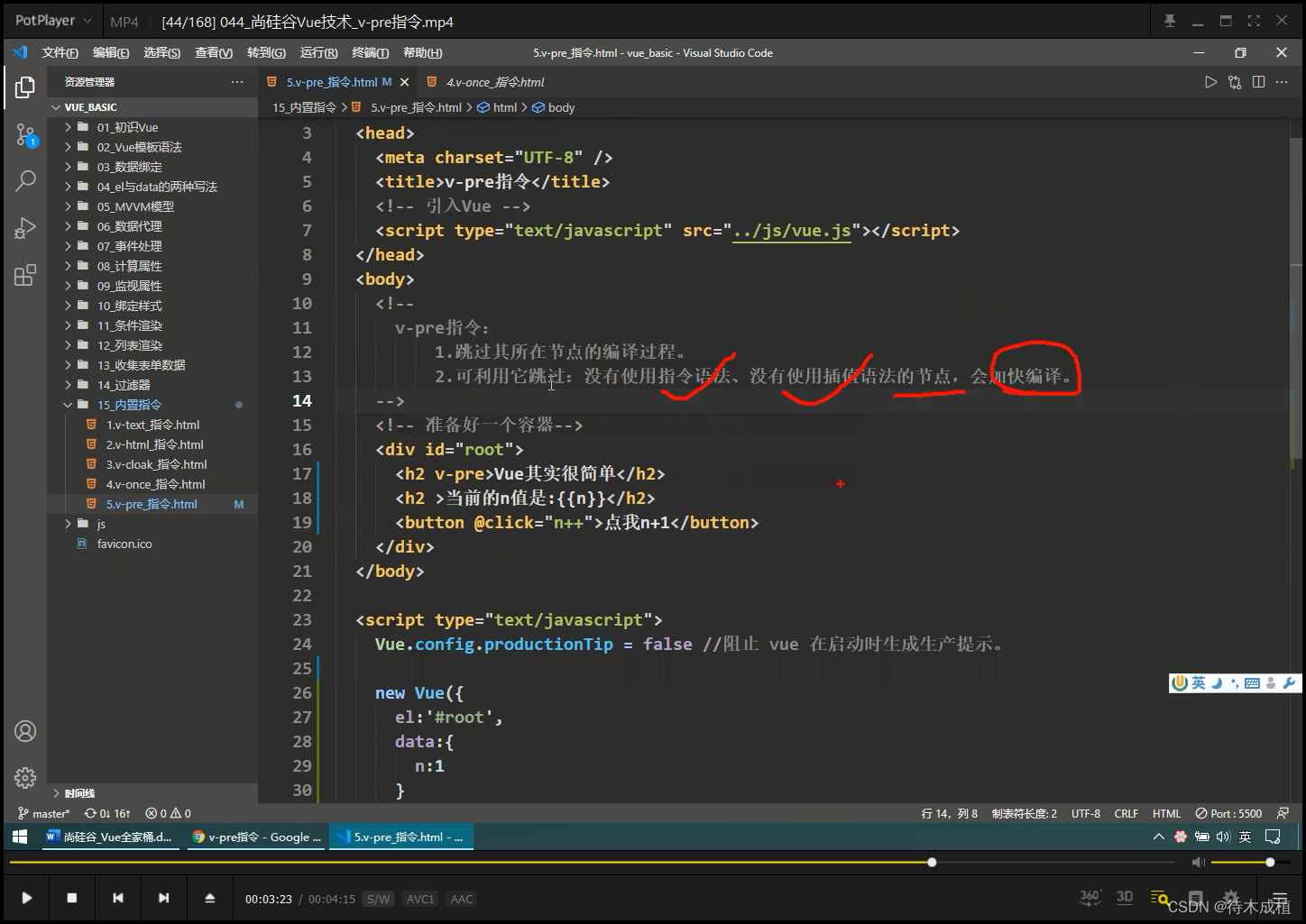Open the 文件(F) menu
Image resolution: width=1306 pixels, height=924 pixels.
[60, 53]
